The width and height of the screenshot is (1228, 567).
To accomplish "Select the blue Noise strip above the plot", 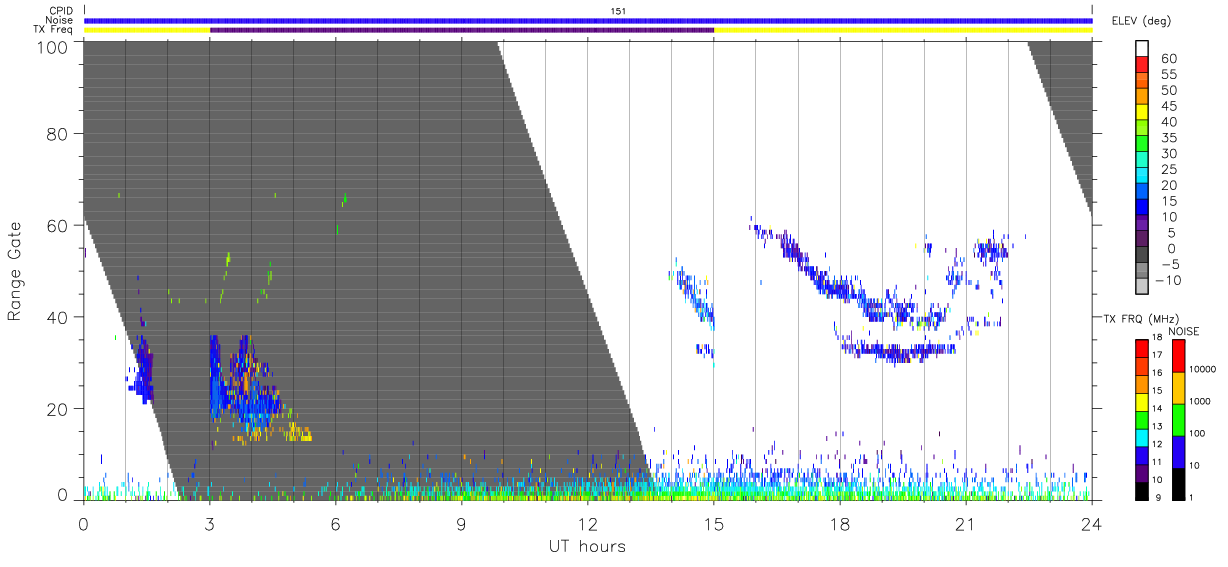I will (x=588, y=20).
